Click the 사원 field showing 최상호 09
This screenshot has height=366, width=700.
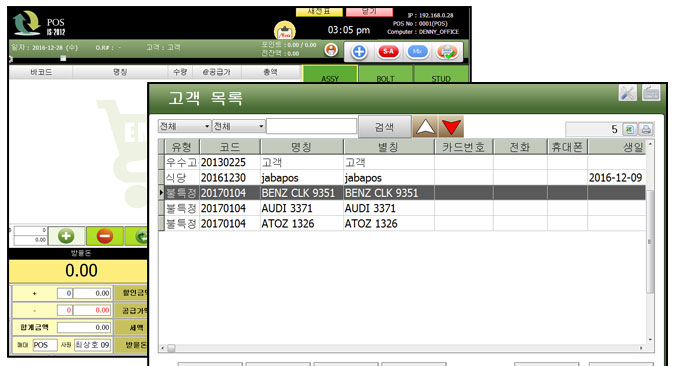[92, 345]
